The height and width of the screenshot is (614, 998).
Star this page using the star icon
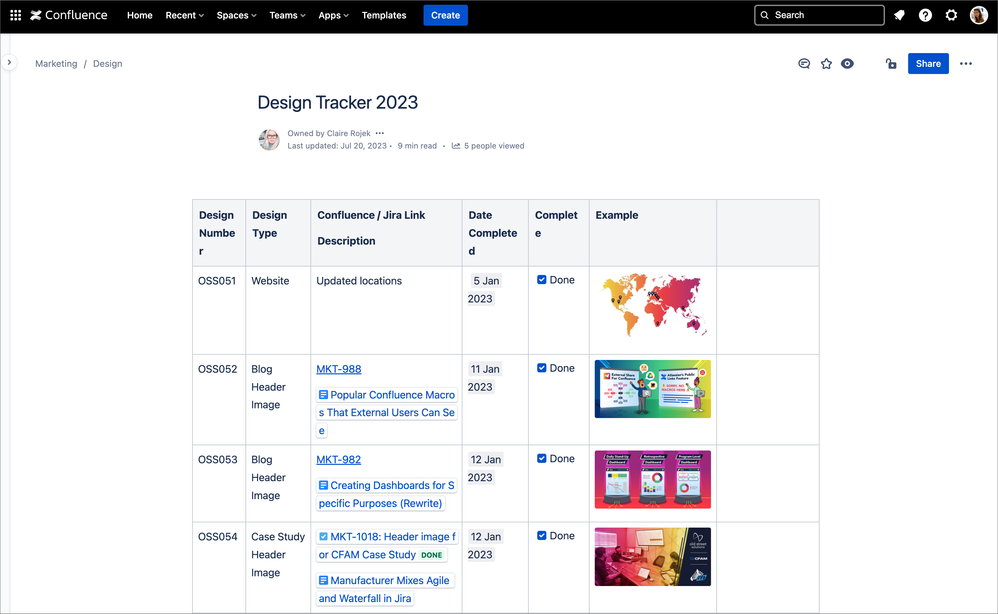pyautogui.click(x=826, y=63)
